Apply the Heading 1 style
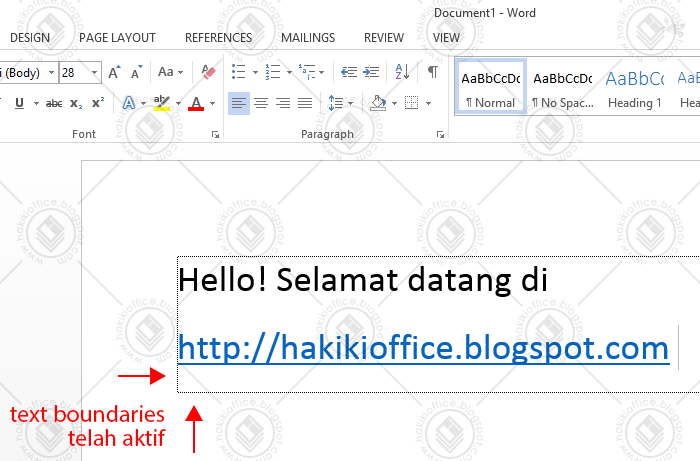The image size is (700, 461). pyautogui.click(x=634, y=87)
